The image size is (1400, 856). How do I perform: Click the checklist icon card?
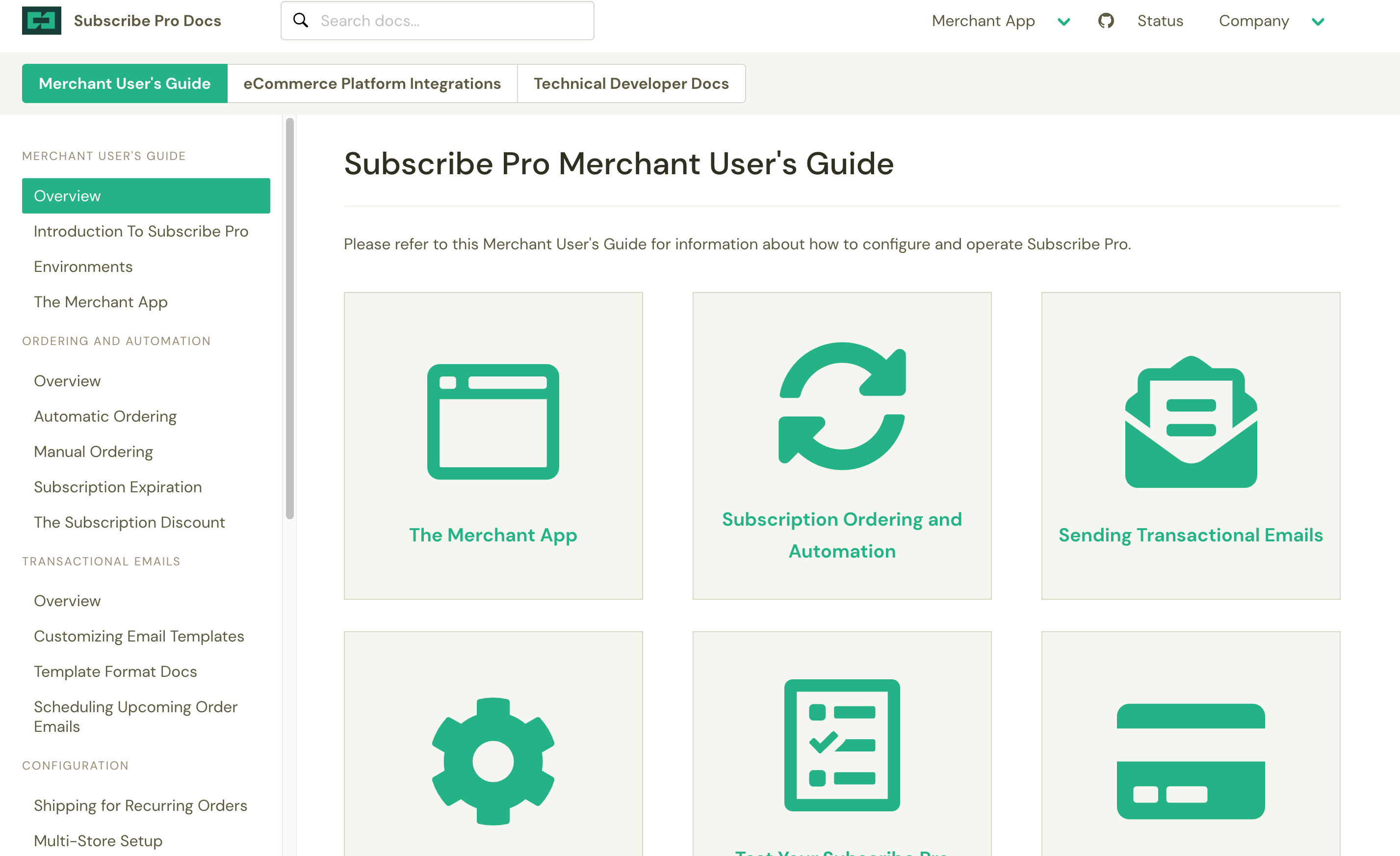click(x=842, y=745)
